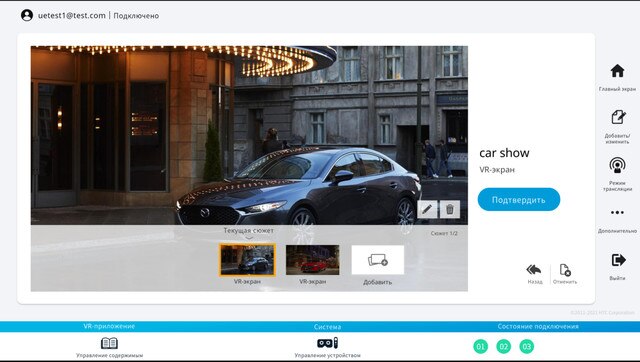Delete the scene with the trash icon
Viewport: 640px width, 362px height.
tap(450, 209)
